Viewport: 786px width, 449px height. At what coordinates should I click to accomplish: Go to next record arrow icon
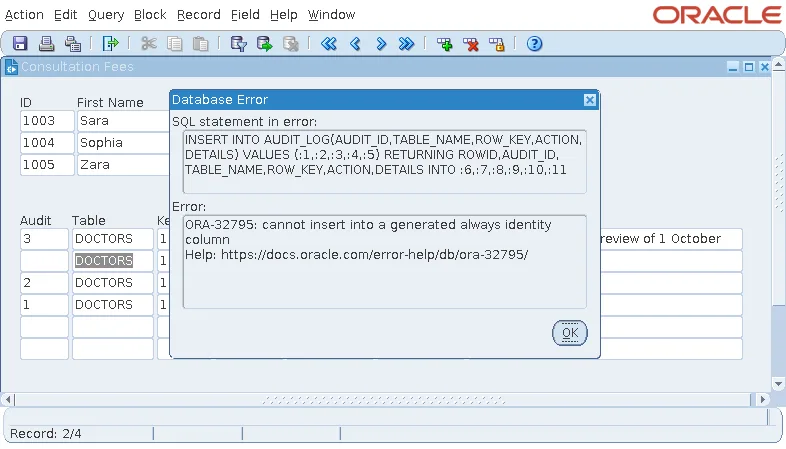click(x=381, y=44)
